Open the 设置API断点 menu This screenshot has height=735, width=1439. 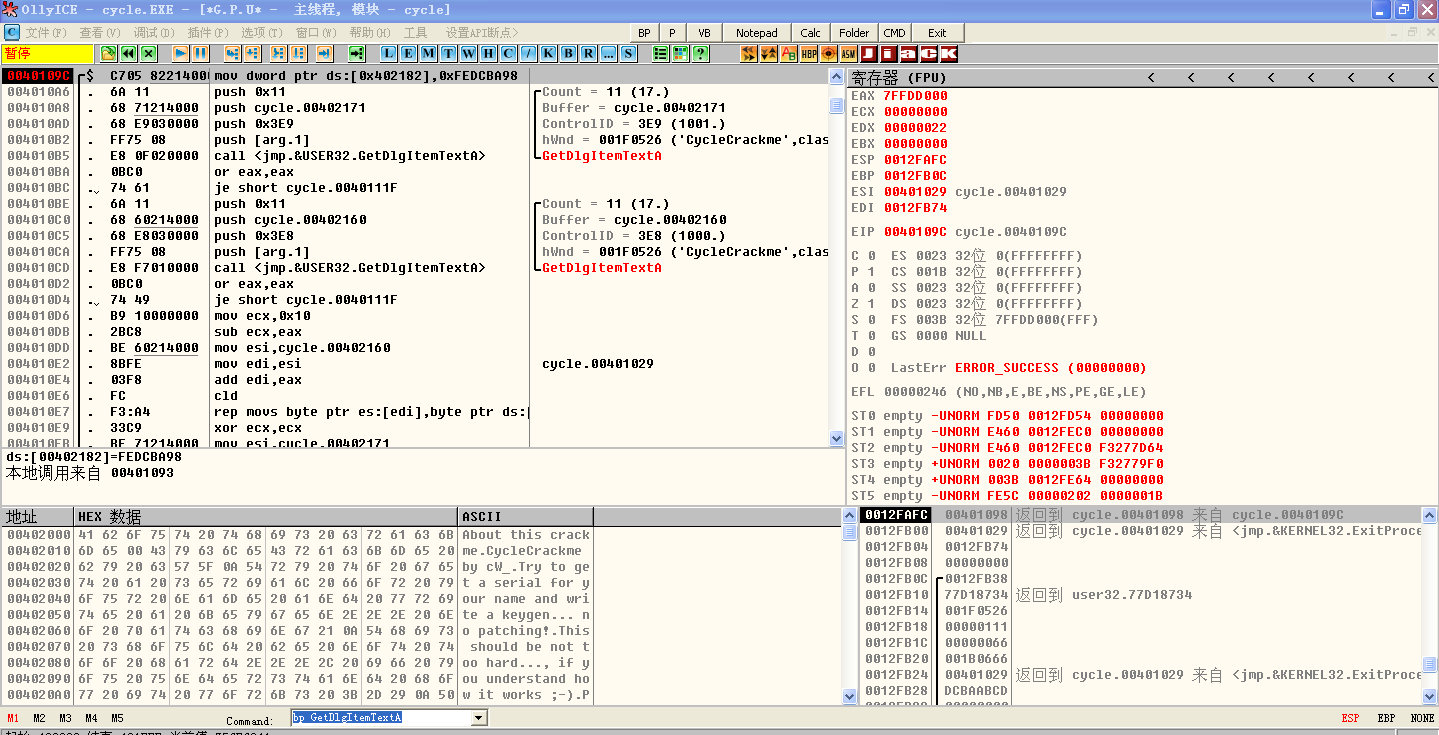(x=483, y=33)
